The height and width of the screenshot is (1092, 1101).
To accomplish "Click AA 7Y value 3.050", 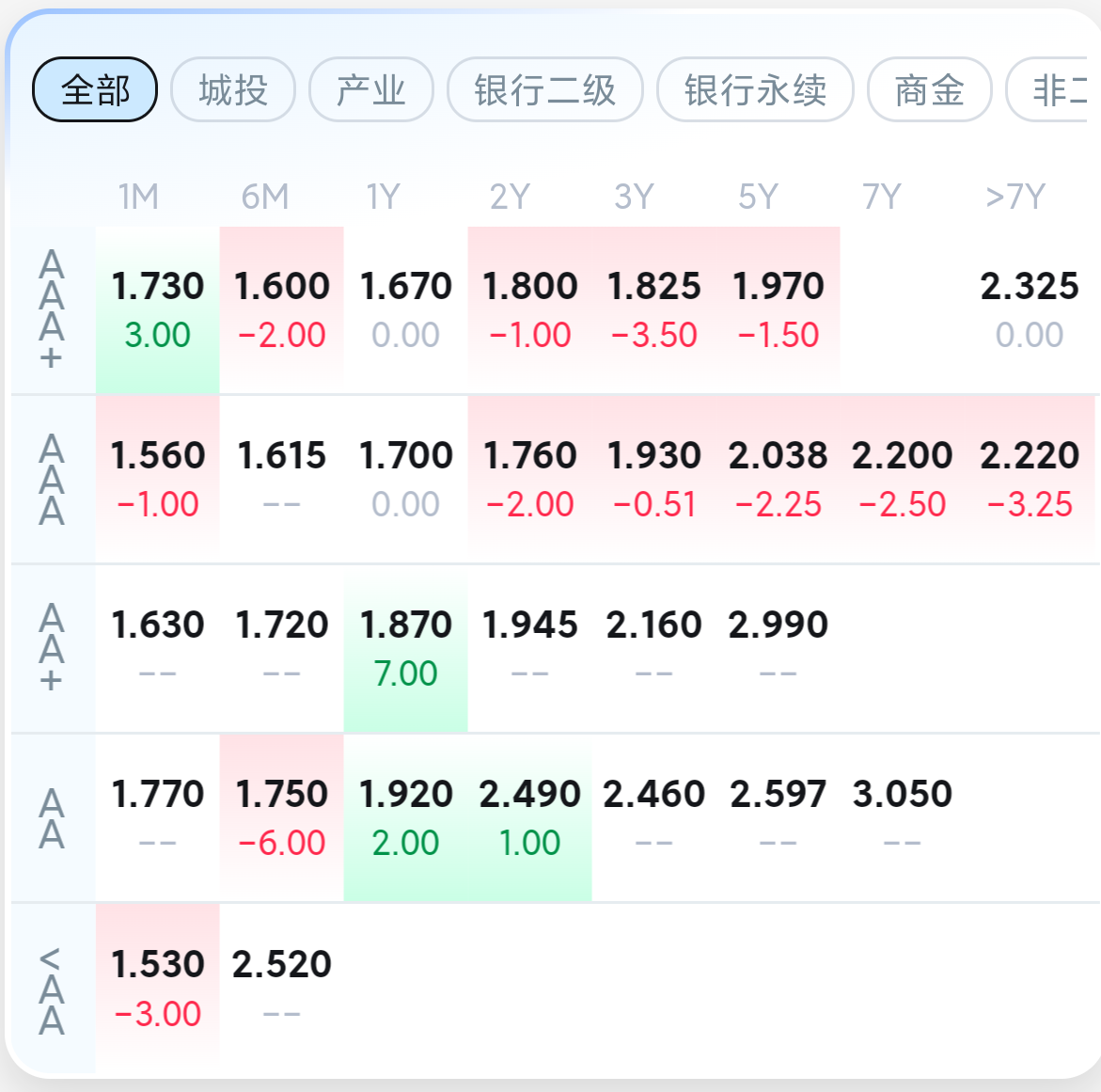I will pyautogui.click(x=902, y=817).
